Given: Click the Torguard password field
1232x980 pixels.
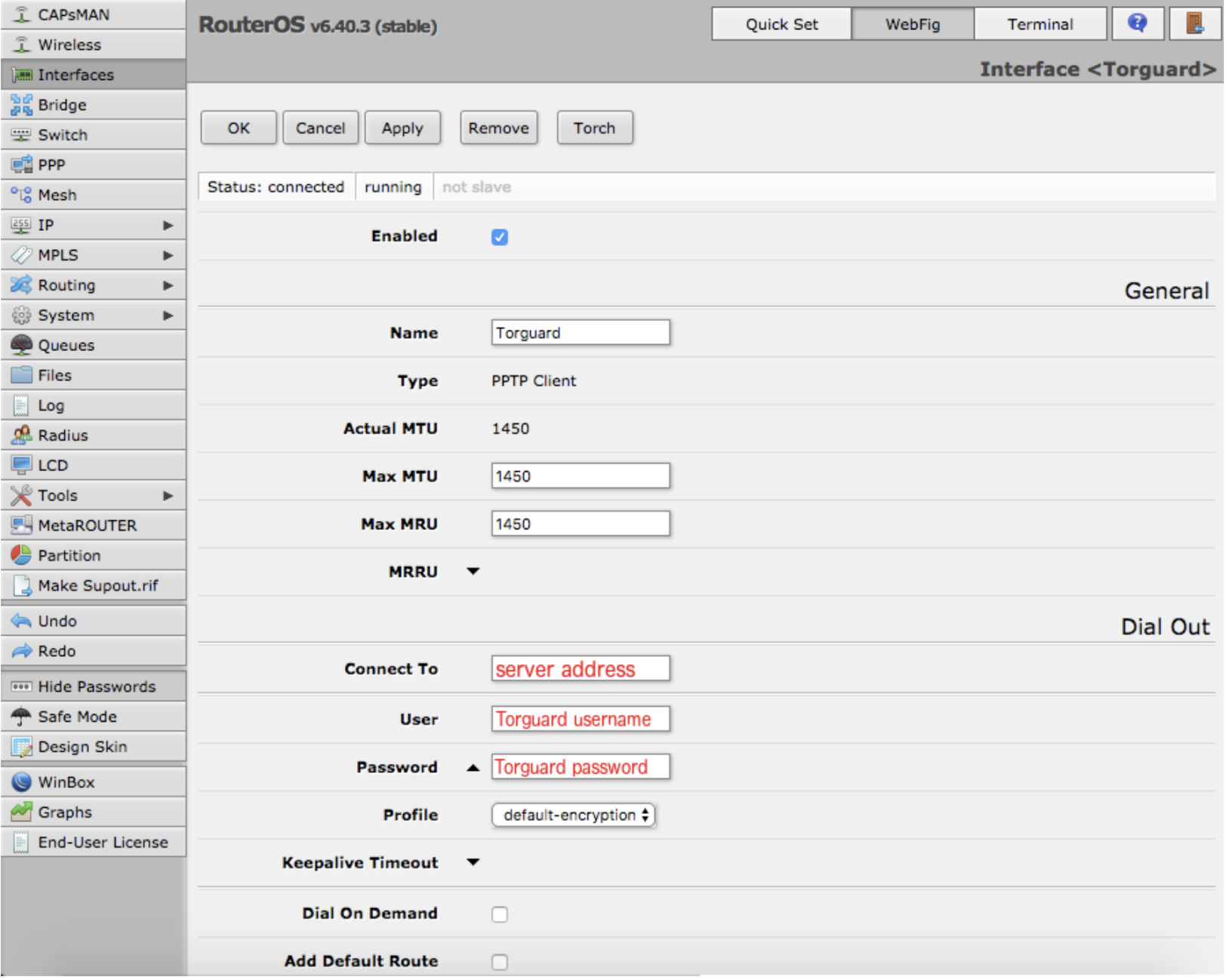Looking at the screenshot, I should coord(581,766).
